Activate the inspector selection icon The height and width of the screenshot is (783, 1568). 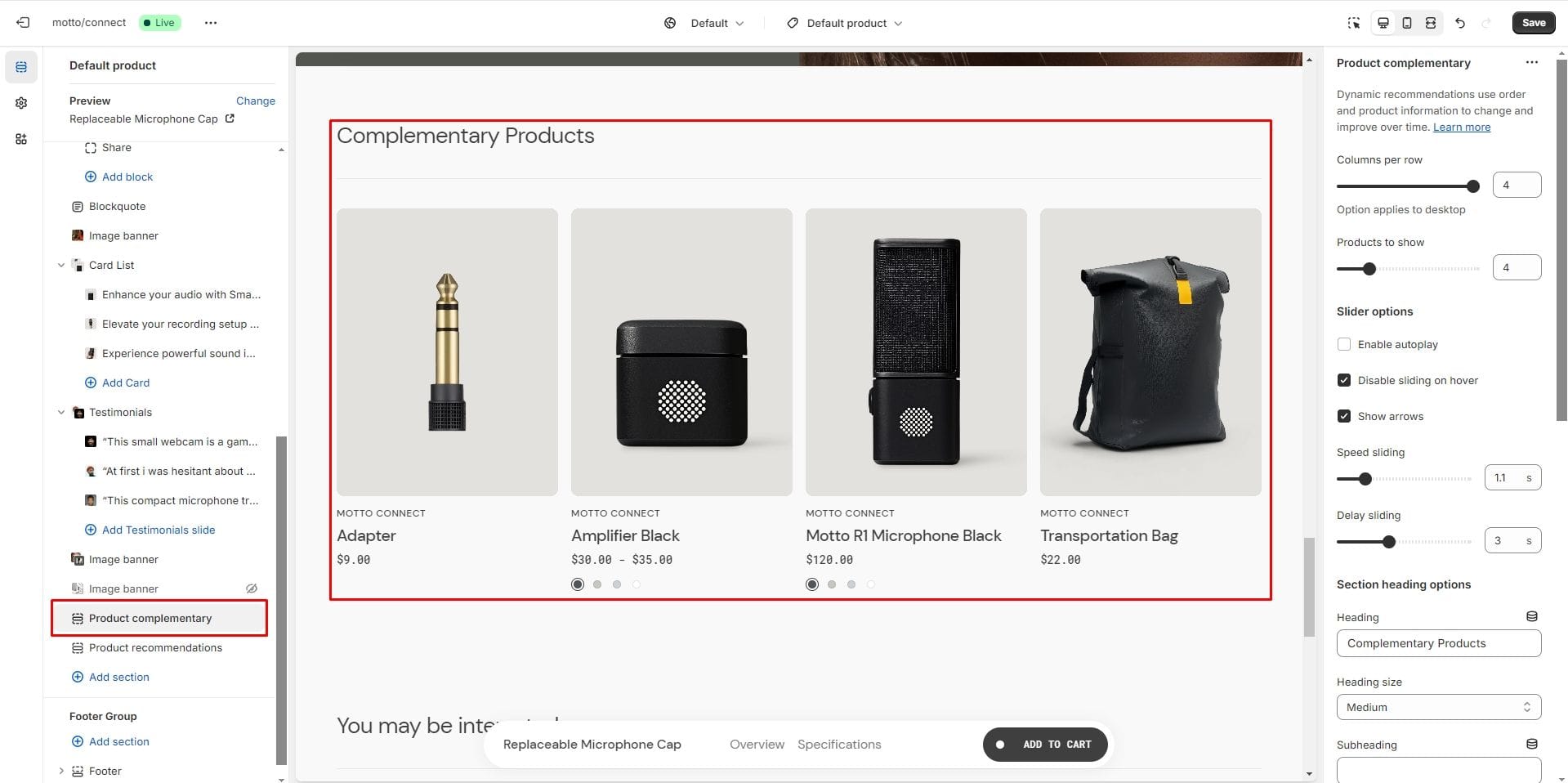click(x=1354, y=23)
